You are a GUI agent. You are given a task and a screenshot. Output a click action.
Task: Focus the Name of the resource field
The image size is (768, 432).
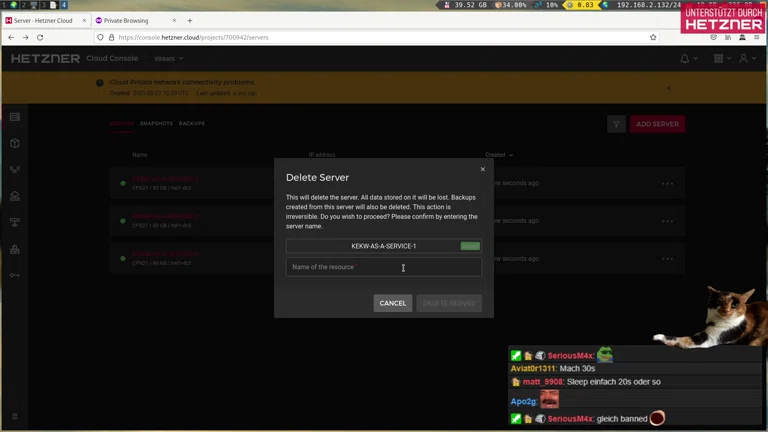coord(384,267)
